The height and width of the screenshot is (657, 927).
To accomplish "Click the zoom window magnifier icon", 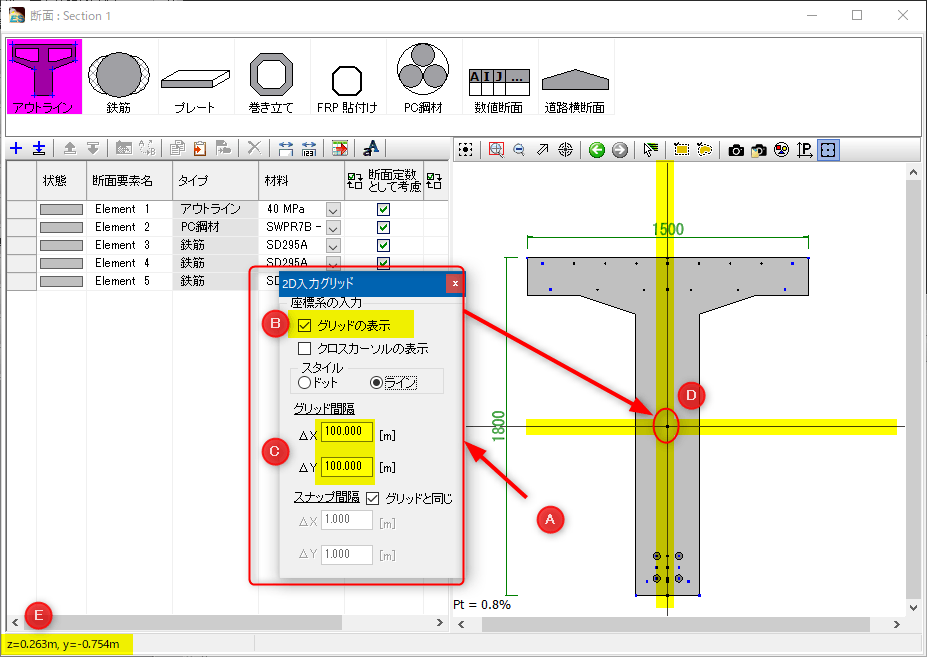I will coord(497,150).
